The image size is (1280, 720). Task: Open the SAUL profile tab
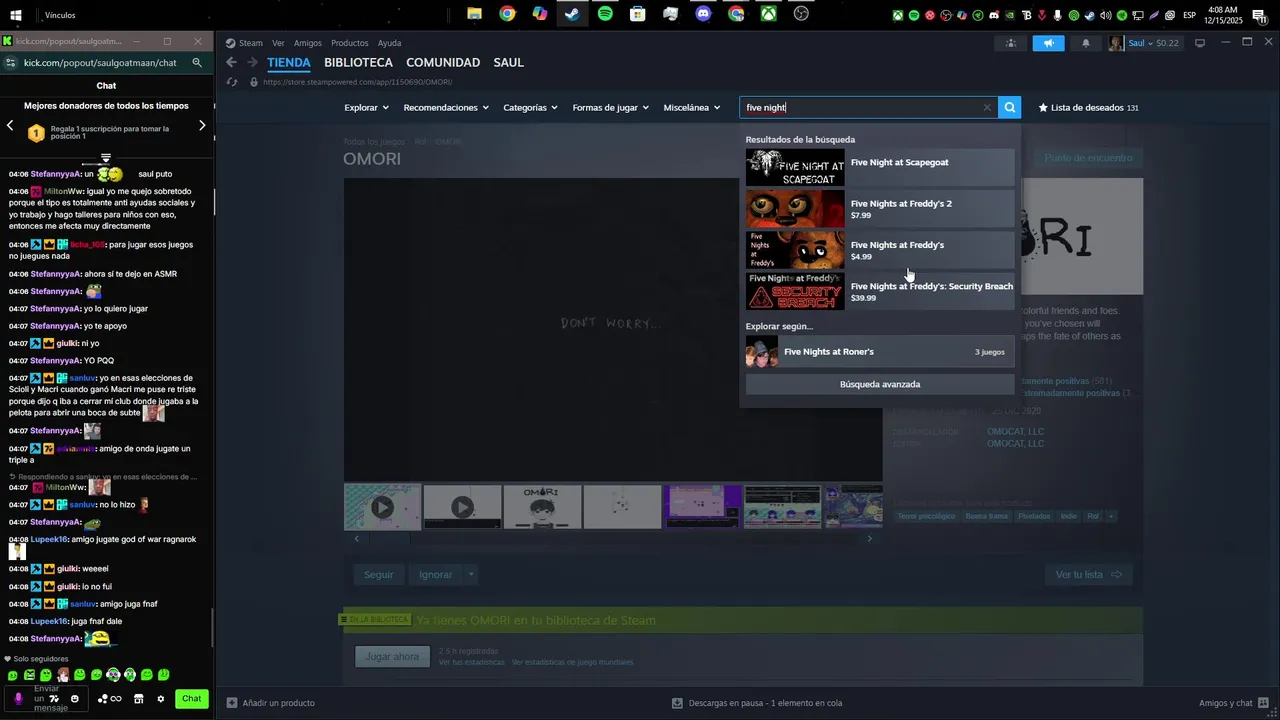click(x=508, y=62)
